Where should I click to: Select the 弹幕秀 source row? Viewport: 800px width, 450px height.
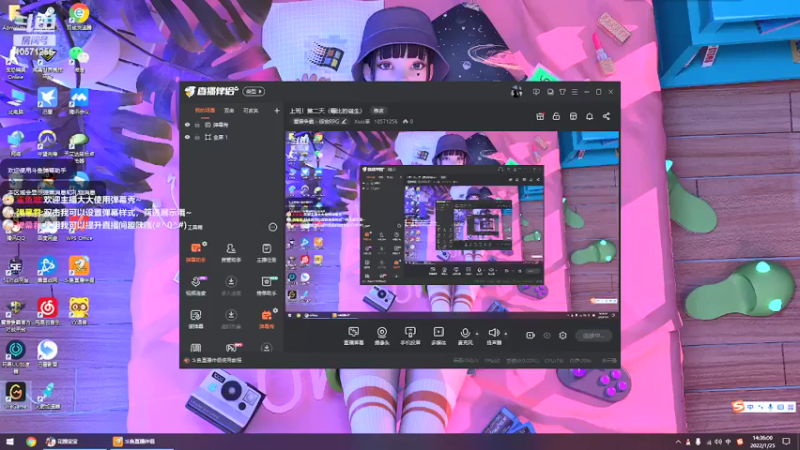tap(232, 124)
